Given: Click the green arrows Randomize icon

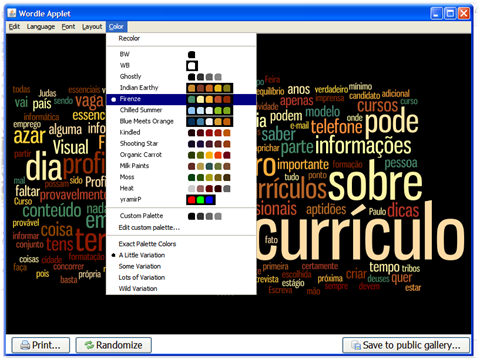Looking at the screenshot, I should click(x=89, y=345).
